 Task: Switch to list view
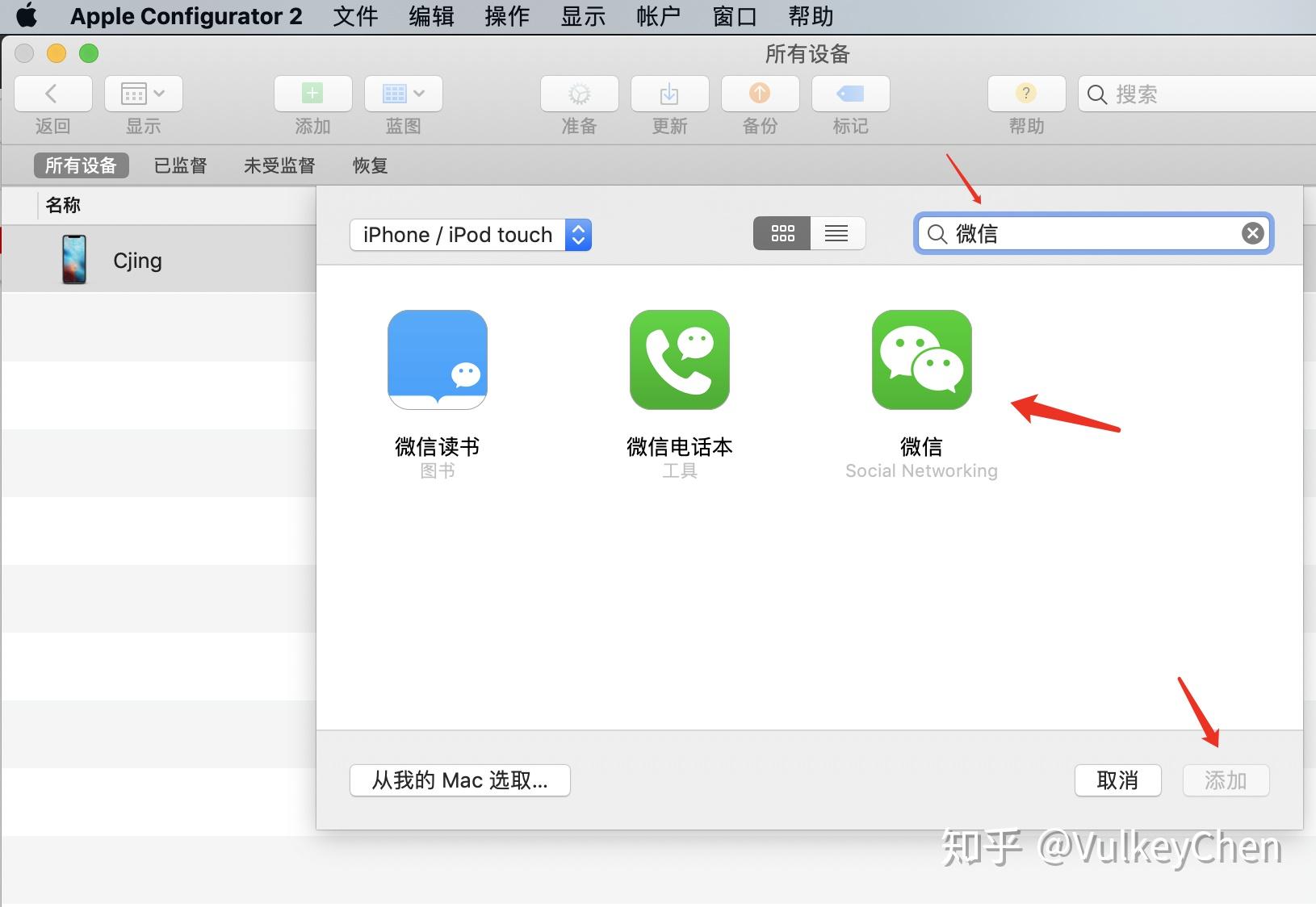click(x=837, y=234)
